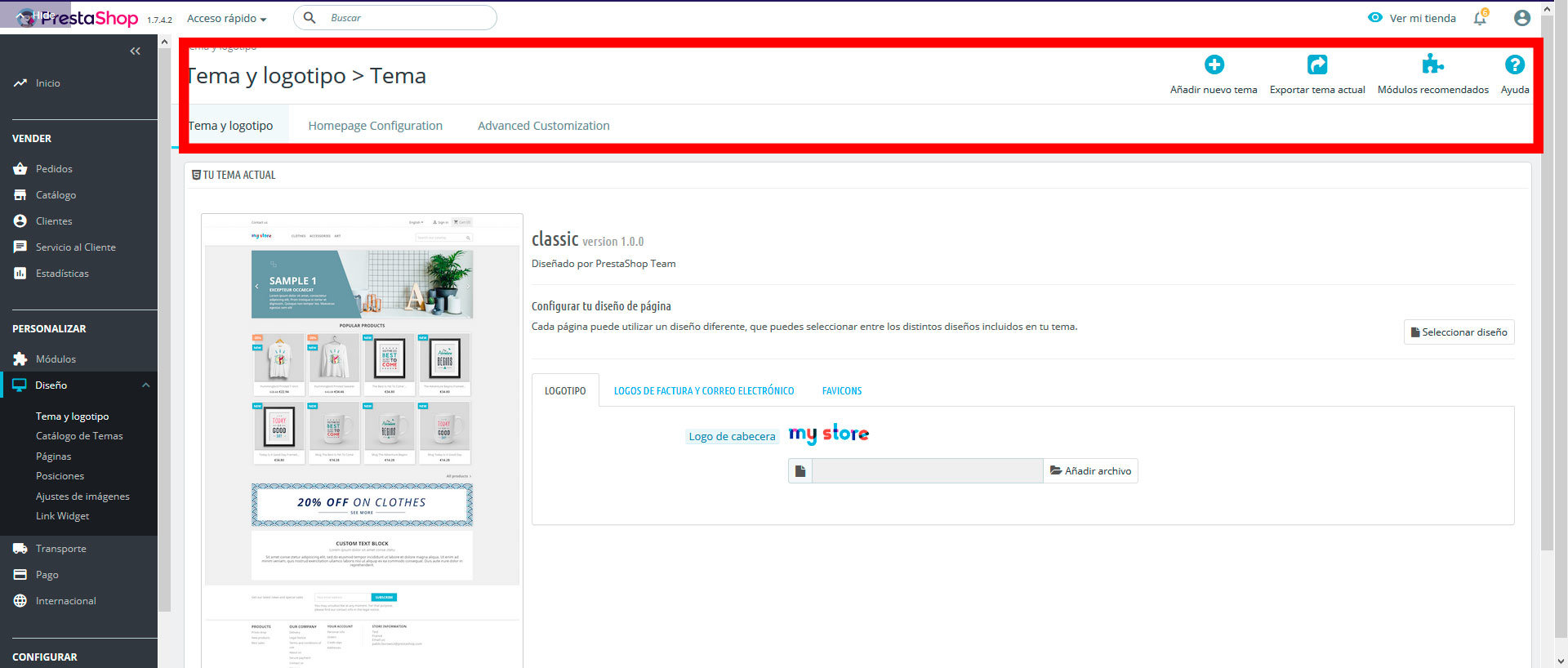The width and height of the screenshot is (1568, 668).
Task: Switch to Advanced Customization tab
Action: pyautogui.click(x=543, y=126)
